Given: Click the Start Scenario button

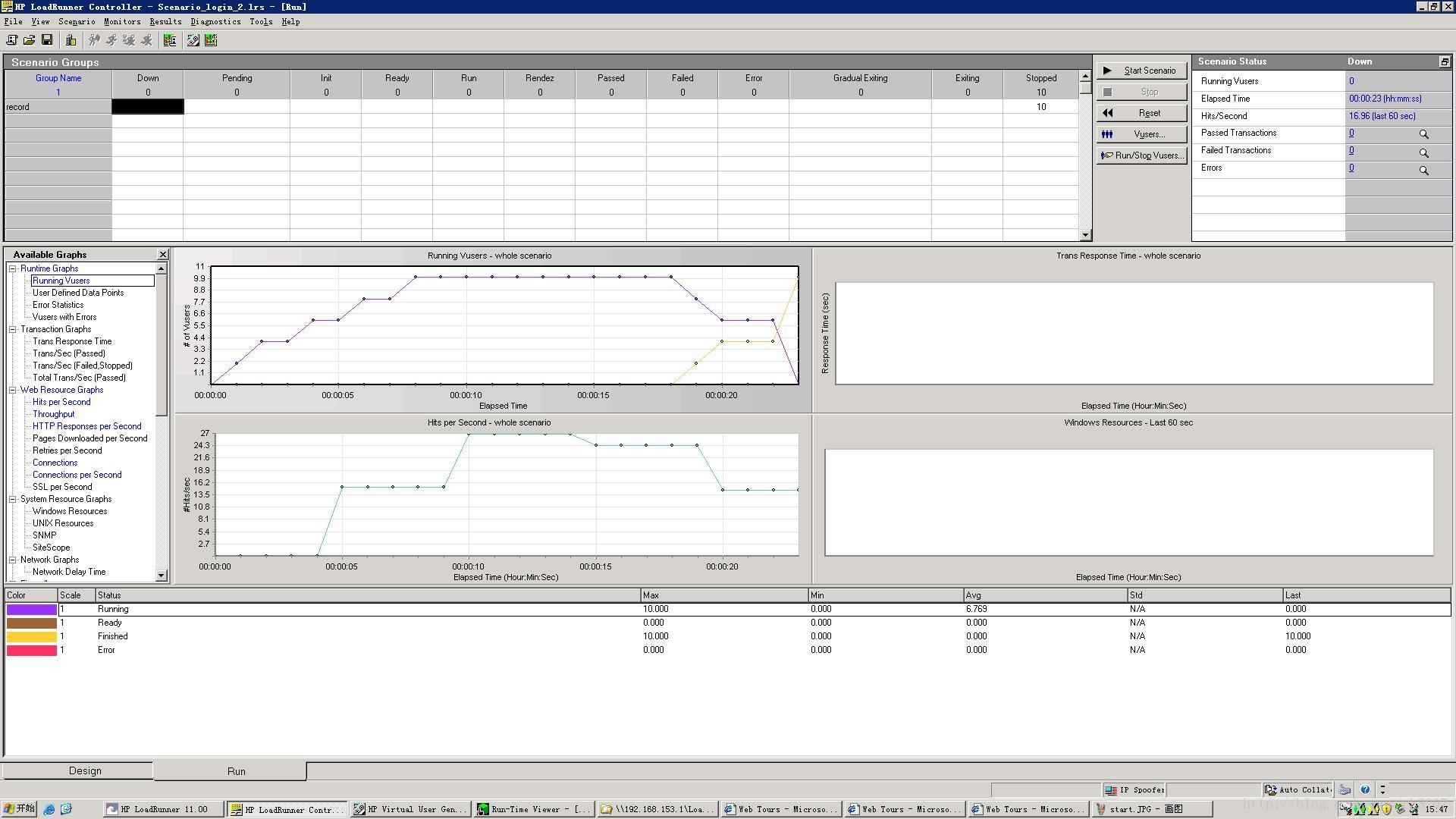Looking at the screenshot, I should [1141, 71].
